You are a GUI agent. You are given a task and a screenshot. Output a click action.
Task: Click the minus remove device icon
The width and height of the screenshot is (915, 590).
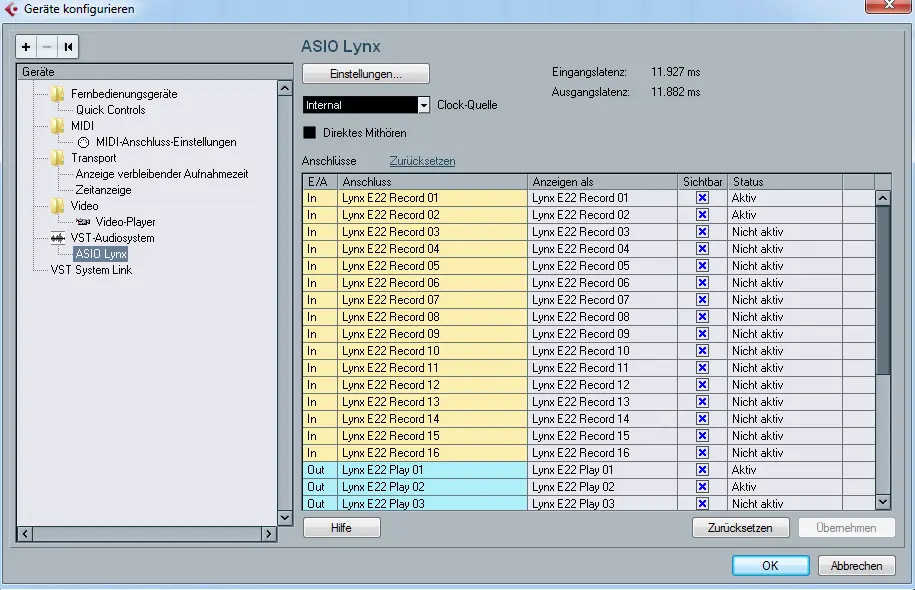47,47
